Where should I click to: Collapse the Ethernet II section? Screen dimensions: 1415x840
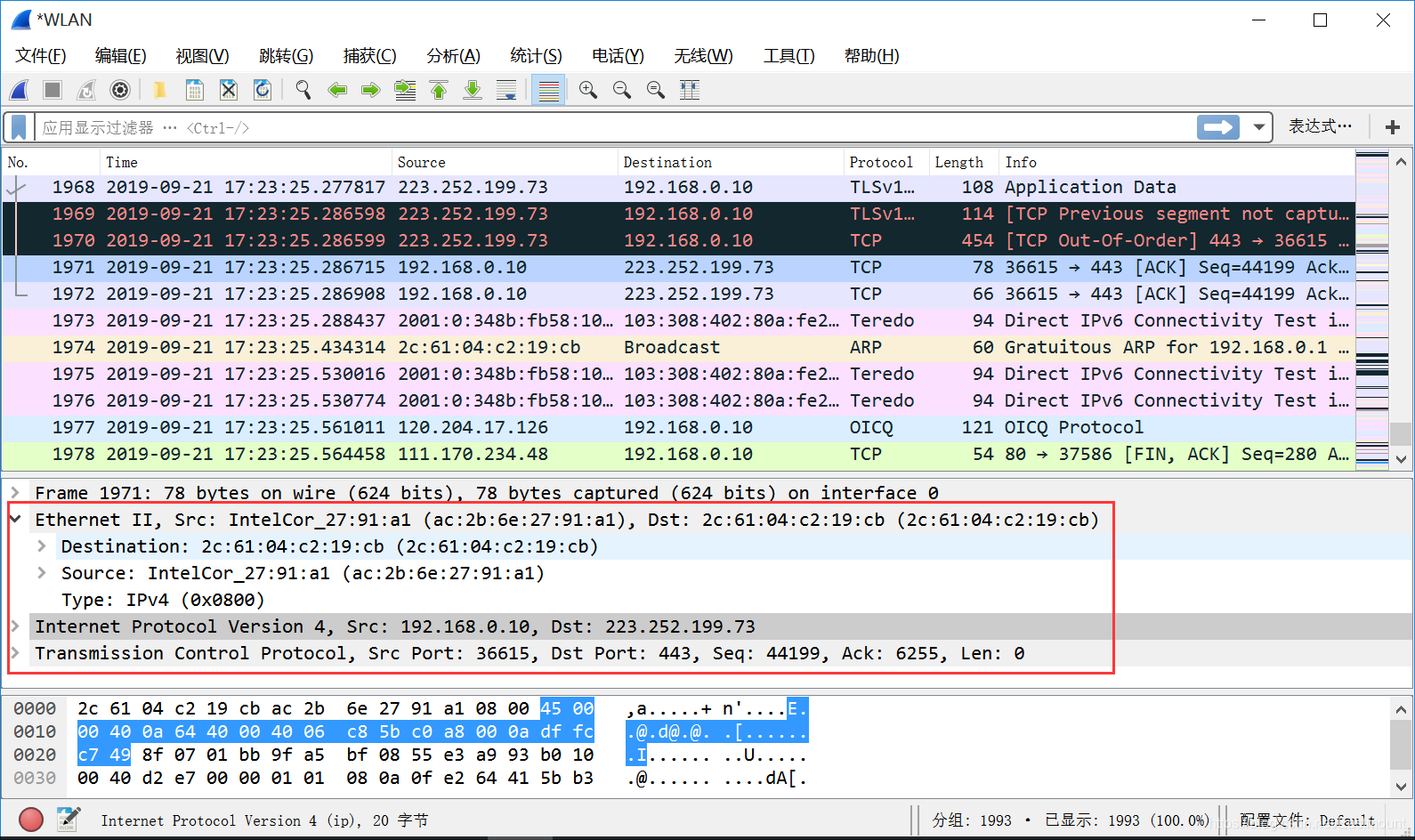pos(15,519)
